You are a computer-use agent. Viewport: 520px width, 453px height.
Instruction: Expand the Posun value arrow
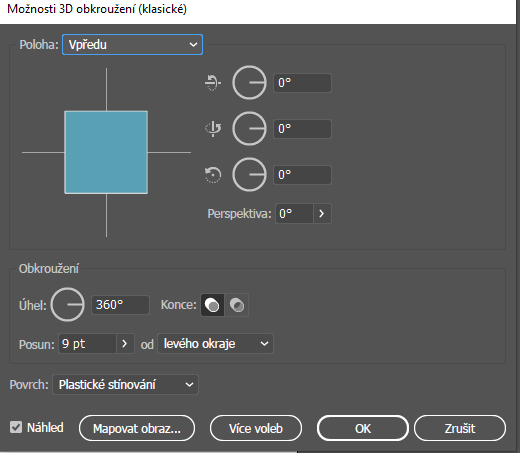pos(125,344)
